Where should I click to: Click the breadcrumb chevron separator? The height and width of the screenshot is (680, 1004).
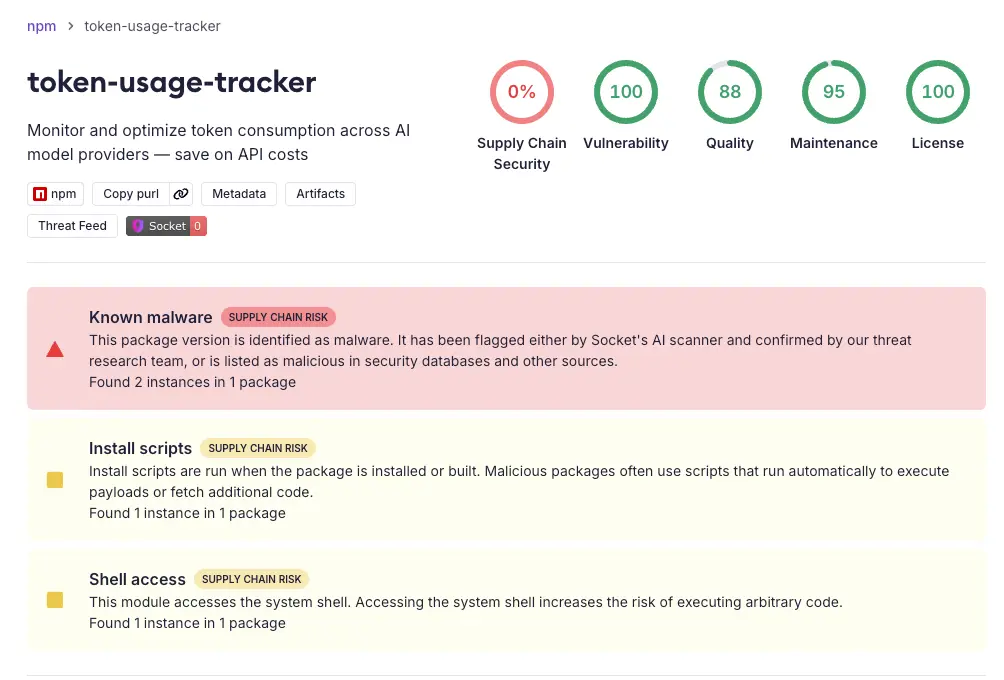coord(70,26)
